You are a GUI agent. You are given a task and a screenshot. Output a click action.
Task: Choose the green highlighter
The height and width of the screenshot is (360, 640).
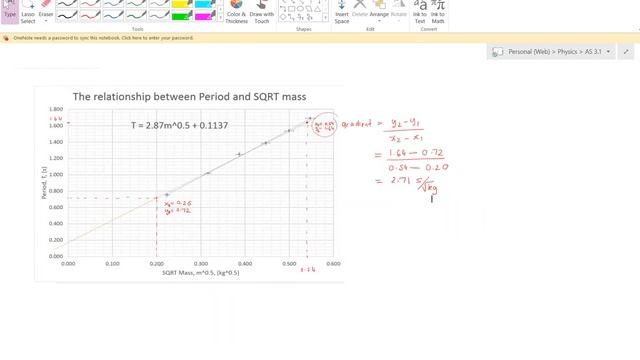(182, 16)
